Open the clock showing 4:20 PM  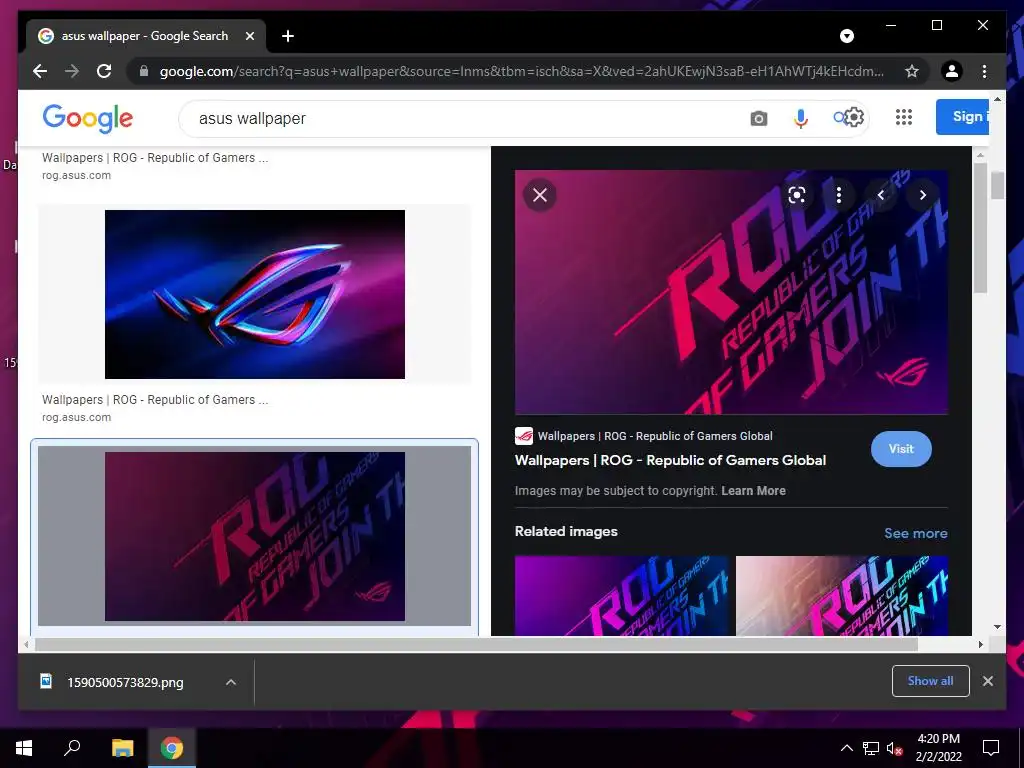[x=938, y=748]
